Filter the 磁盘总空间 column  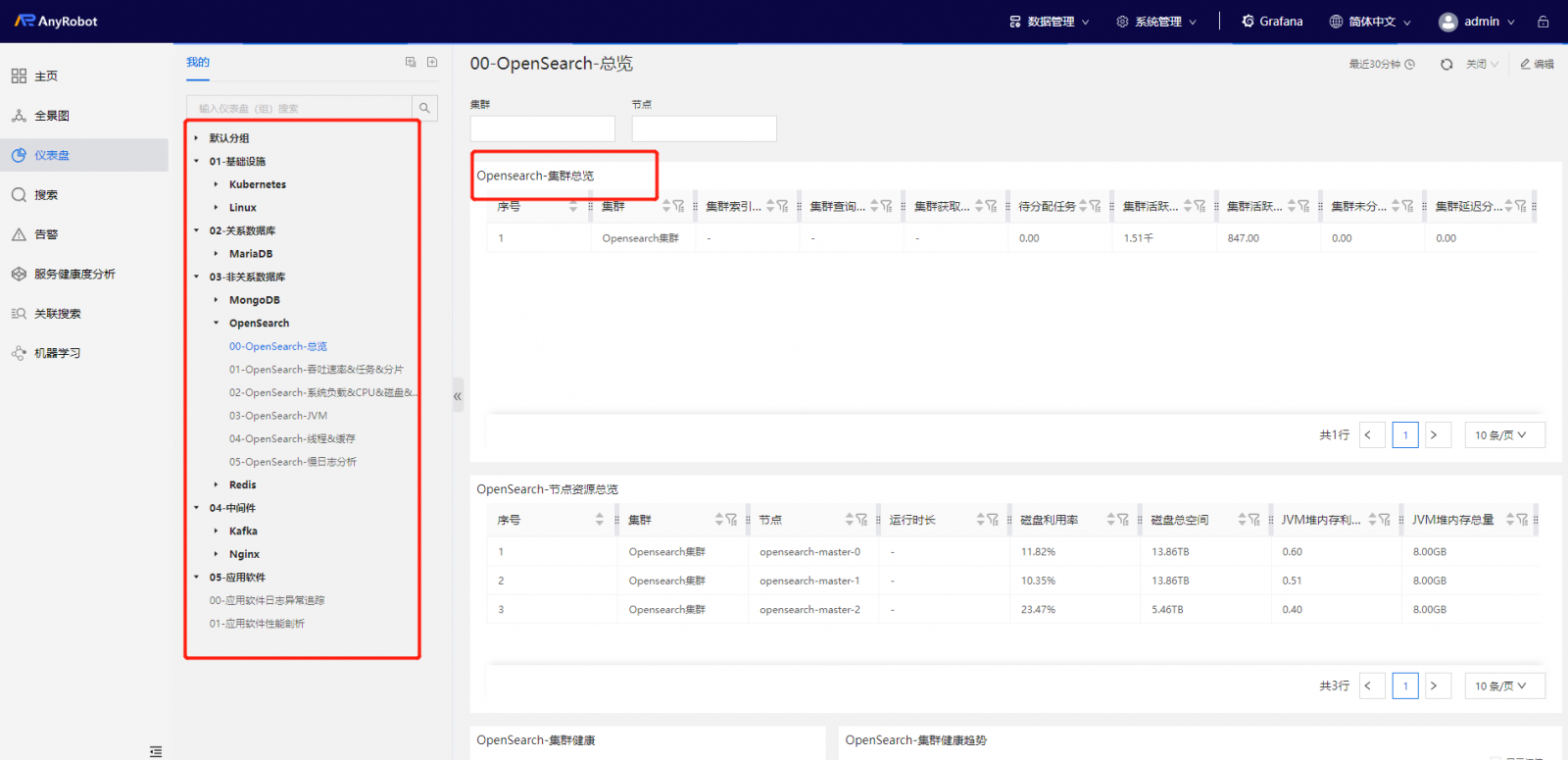pyautogui.click(x=1255, y=520)
